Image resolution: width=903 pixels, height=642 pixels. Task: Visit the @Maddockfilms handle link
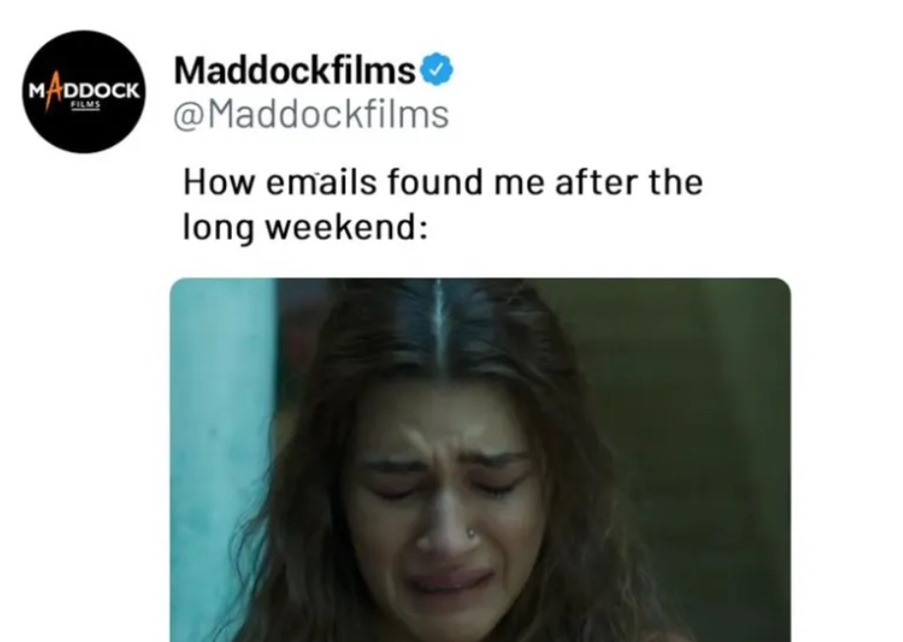(311, 114)
